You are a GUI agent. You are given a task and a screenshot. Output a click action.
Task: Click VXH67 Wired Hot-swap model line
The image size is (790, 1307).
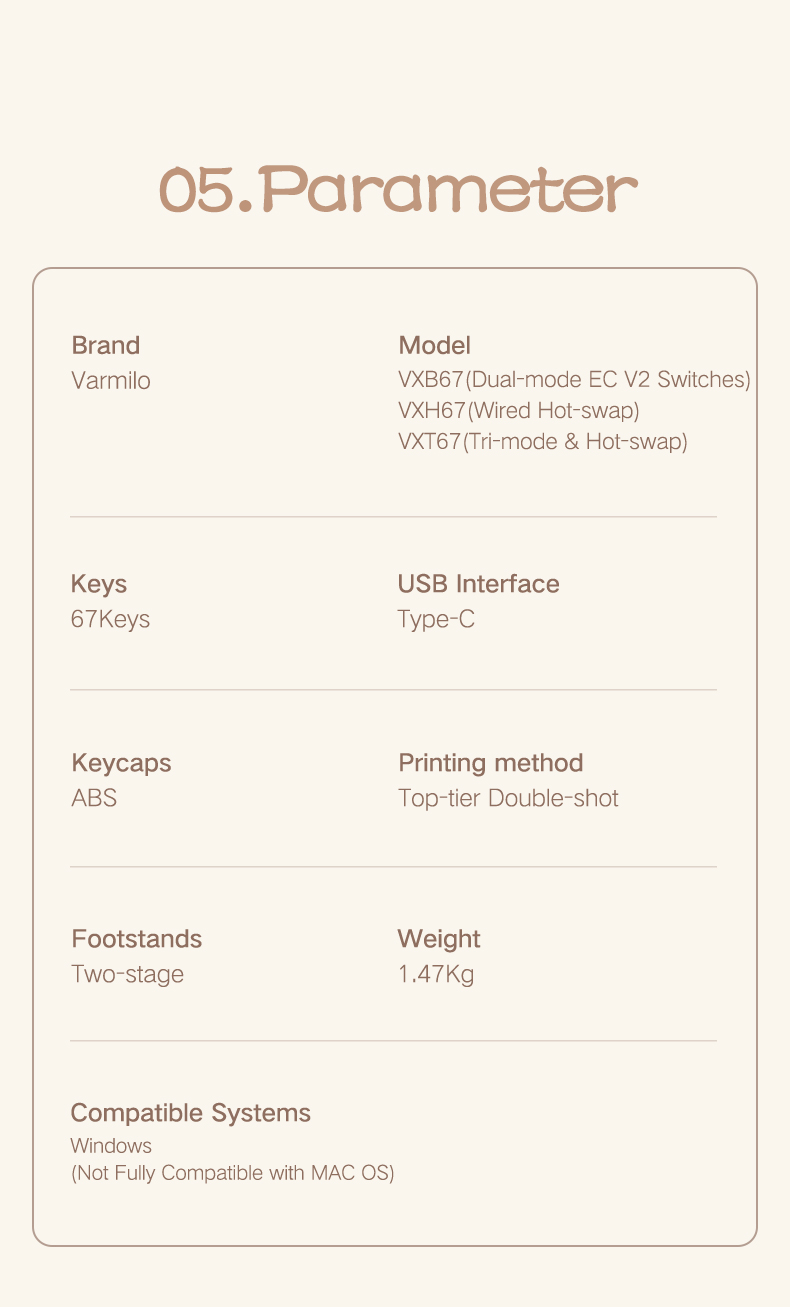coord(518,411)
